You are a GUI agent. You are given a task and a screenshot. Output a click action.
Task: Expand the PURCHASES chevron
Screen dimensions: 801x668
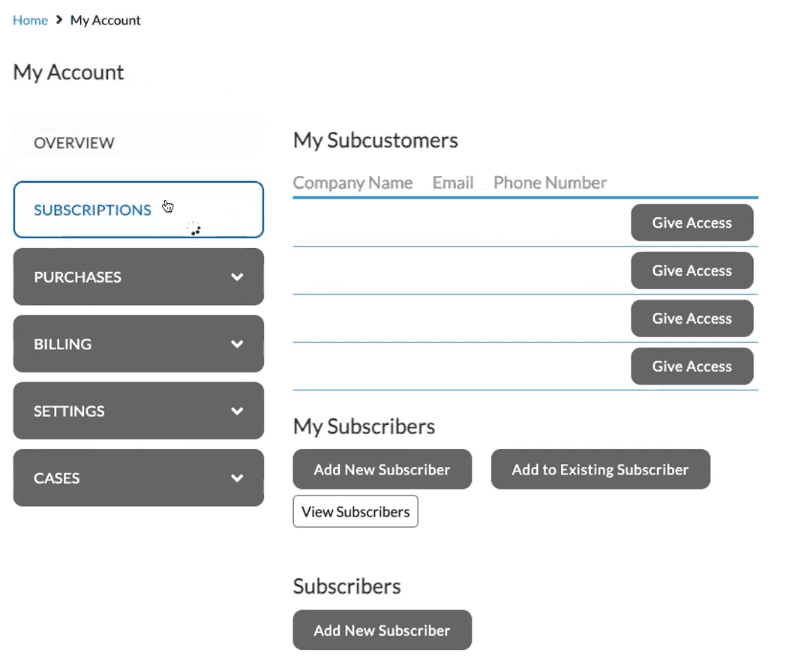237,277
